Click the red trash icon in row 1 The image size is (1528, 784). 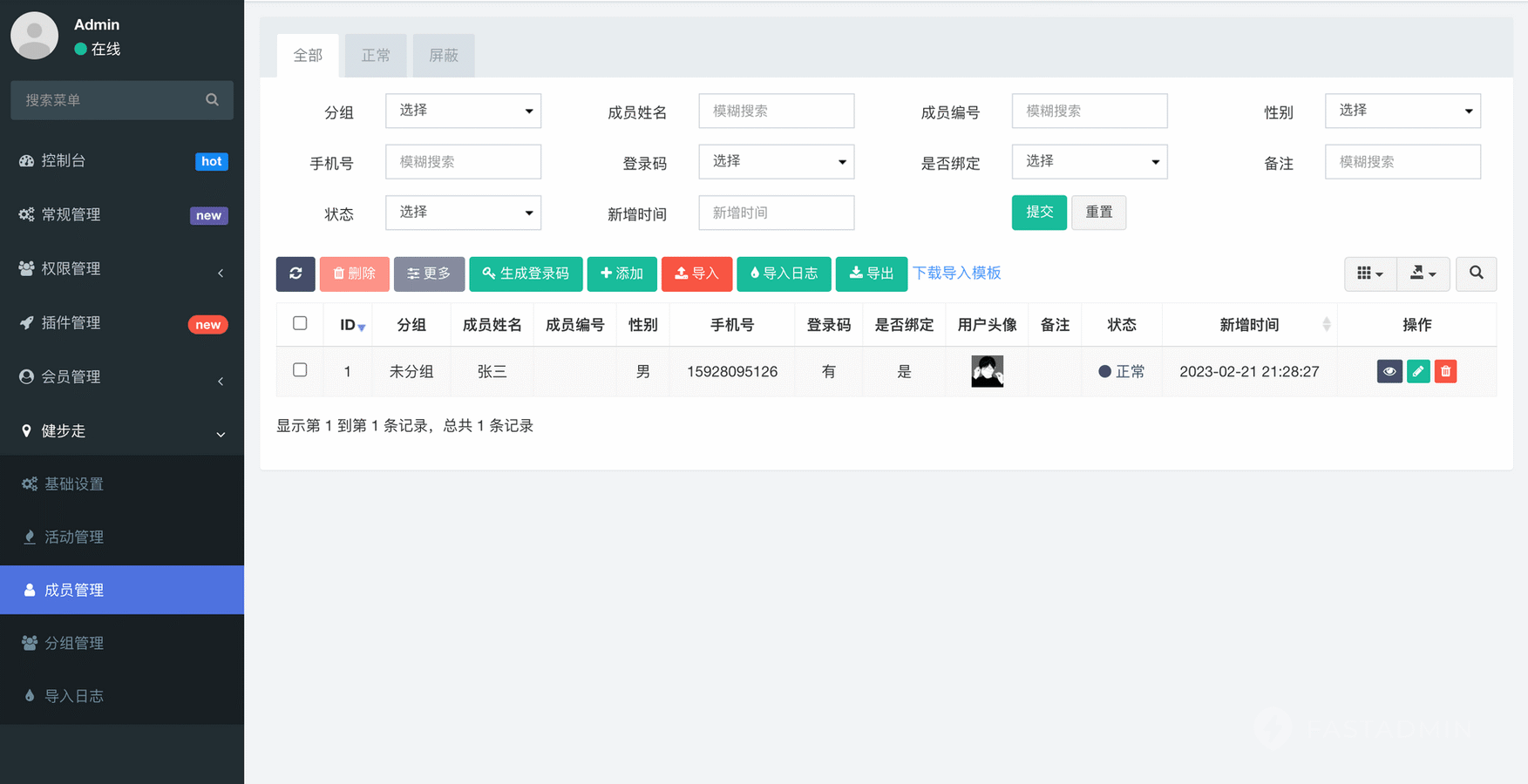[1446, 371]
